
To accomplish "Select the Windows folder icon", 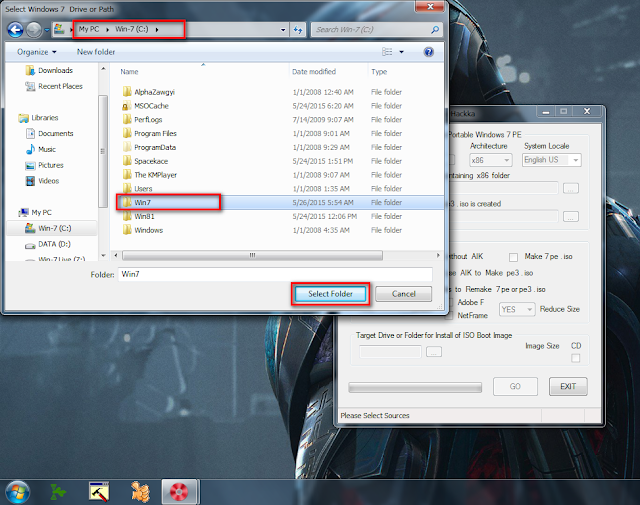I will pos(127,230).
